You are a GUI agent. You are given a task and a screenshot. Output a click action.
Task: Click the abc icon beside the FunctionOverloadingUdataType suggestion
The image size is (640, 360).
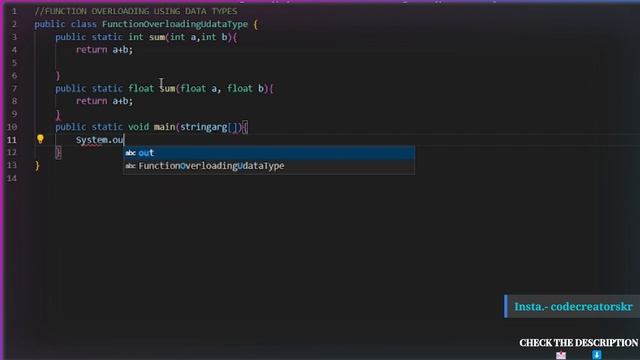[x=130, y=166]
